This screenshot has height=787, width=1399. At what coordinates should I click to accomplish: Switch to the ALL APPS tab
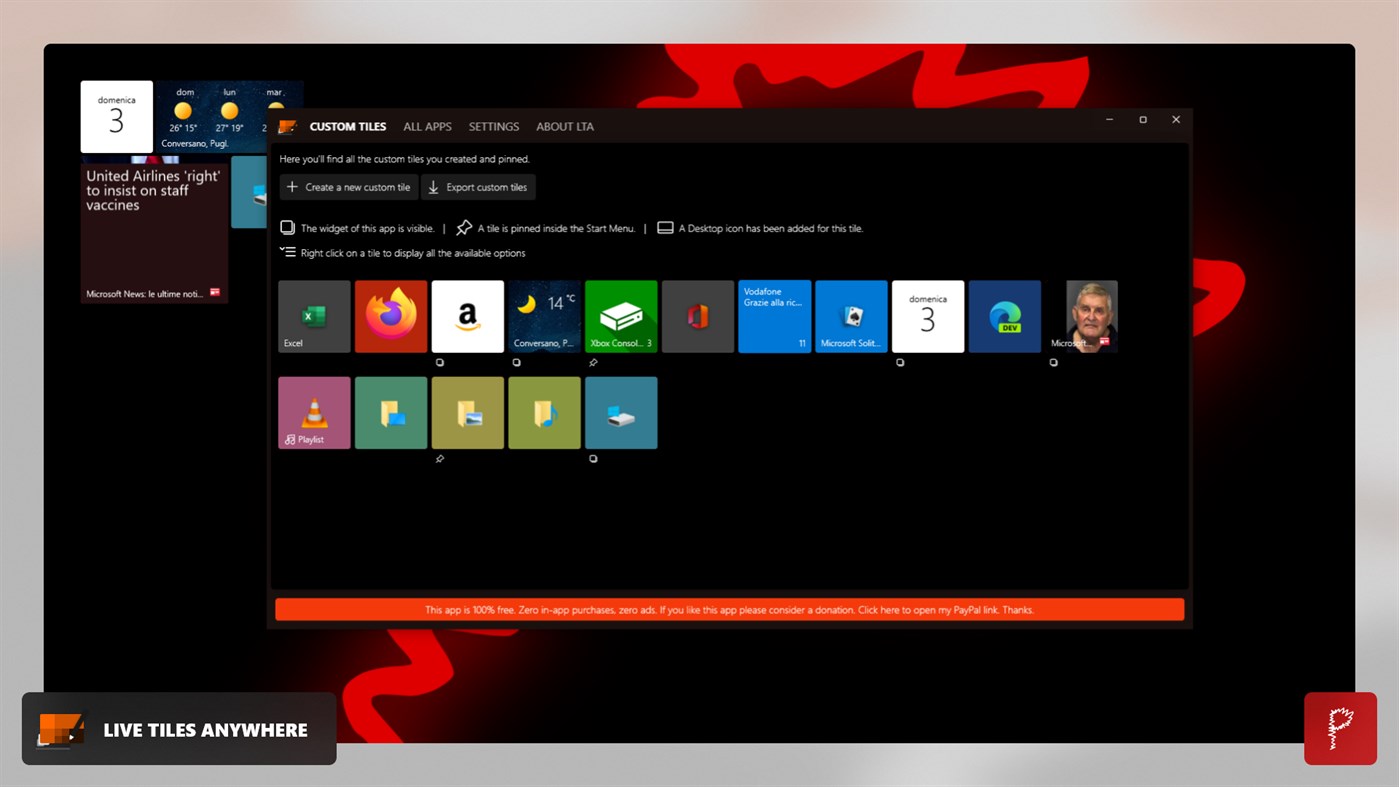point(427,126)
